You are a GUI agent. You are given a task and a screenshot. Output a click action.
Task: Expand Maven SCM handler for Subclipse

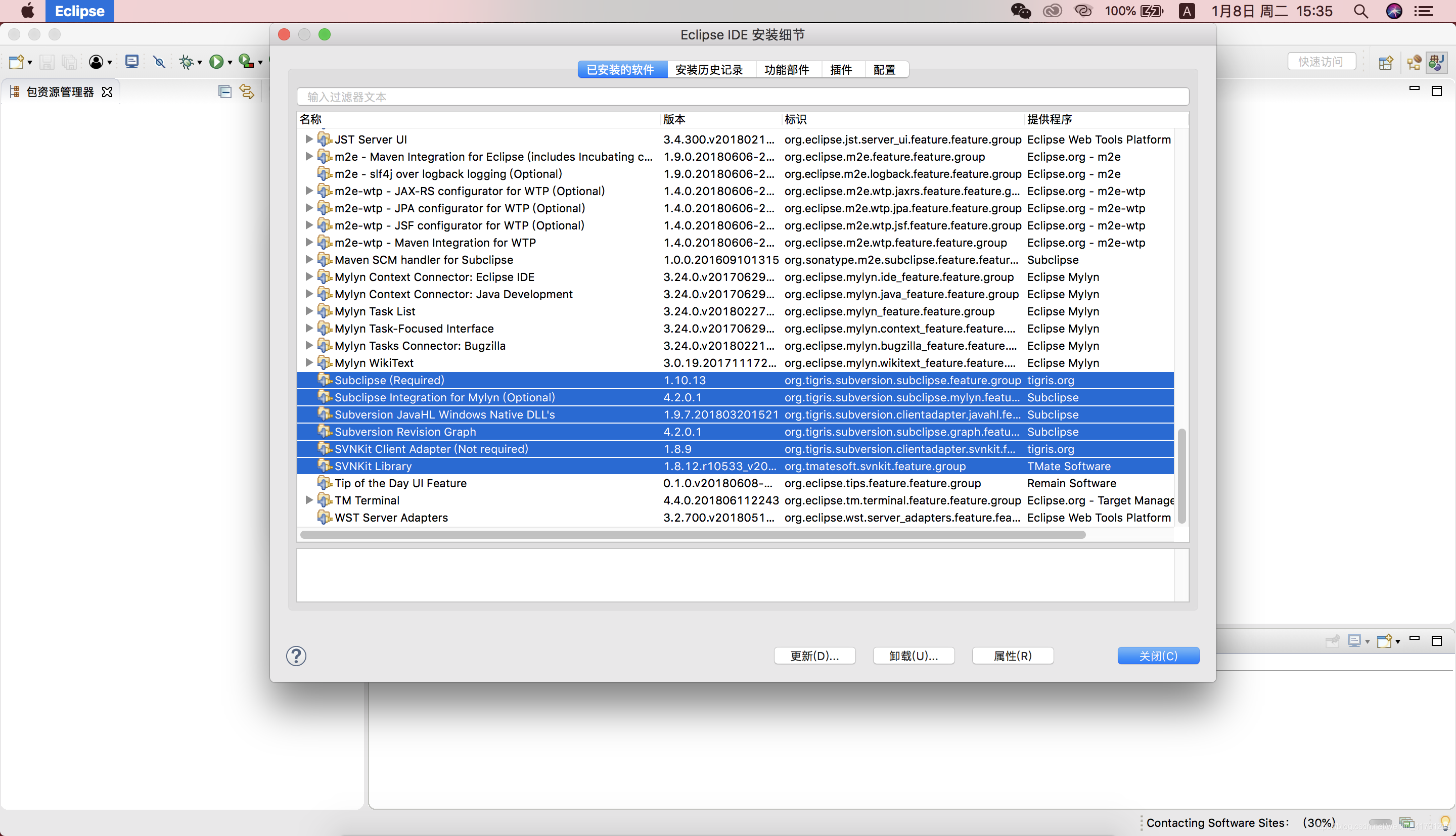(x=308, y=259)
